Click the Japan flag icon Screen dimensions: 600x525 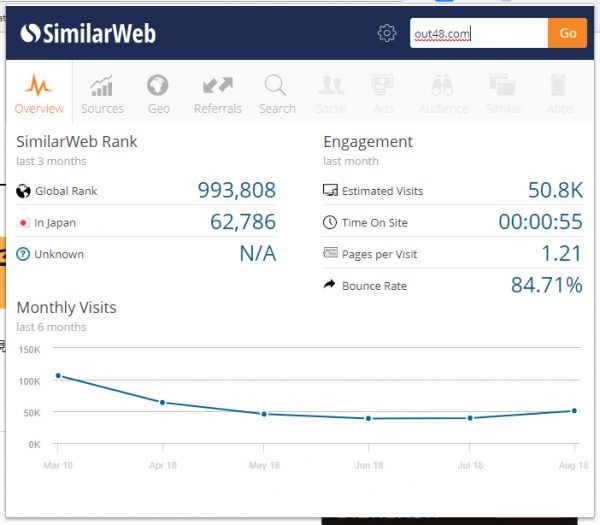click(23, 223)
